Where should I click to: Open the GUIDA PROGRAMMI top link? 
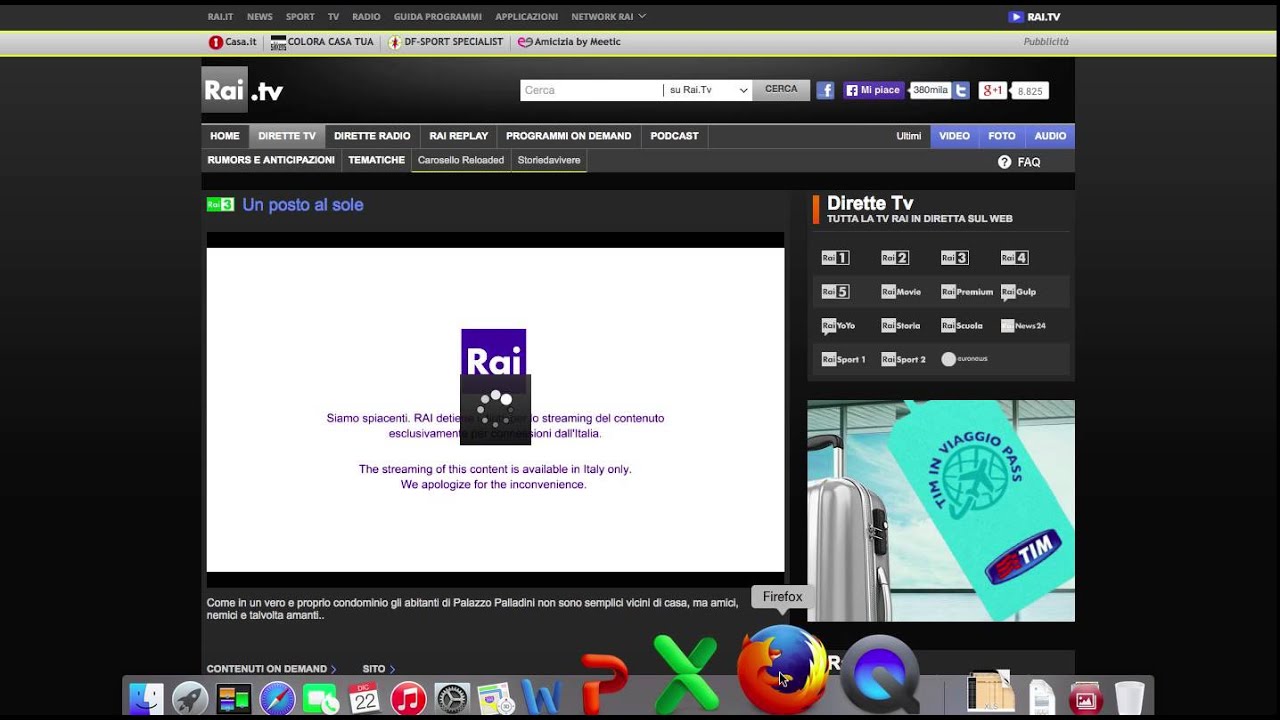pos(437,17)
